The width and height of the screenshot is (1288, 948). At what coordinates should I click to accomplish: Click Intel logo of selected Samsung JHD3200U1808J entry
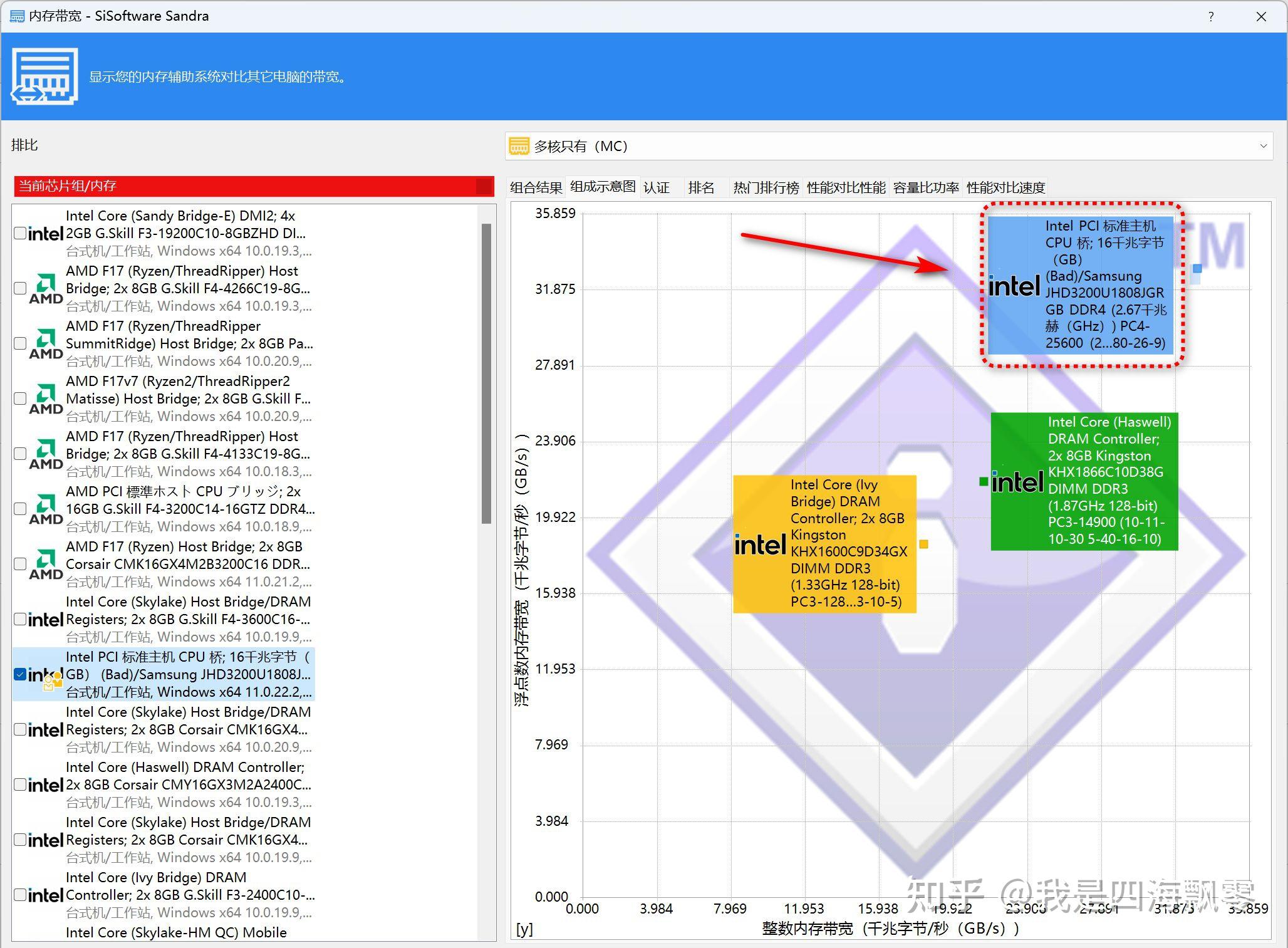(46, 675)
